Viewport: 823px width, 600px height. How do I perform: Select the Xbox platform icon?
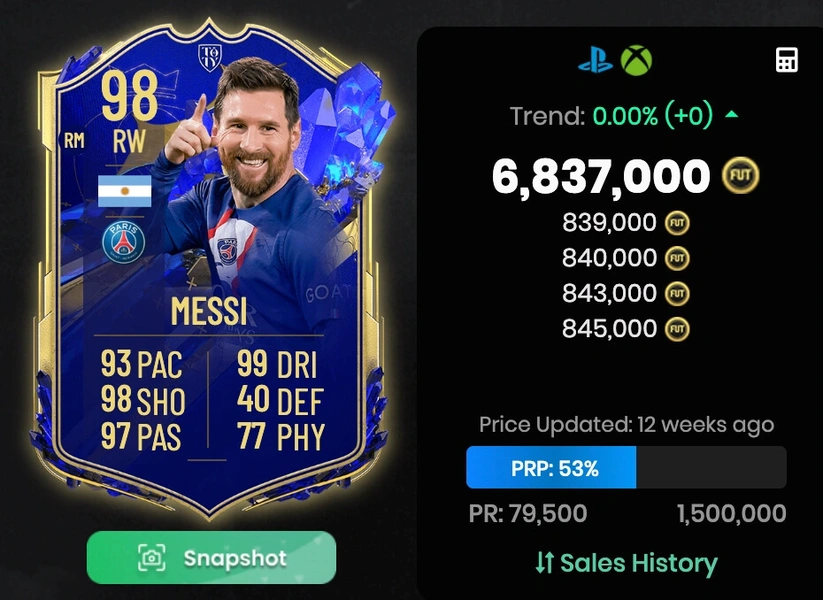636,60
